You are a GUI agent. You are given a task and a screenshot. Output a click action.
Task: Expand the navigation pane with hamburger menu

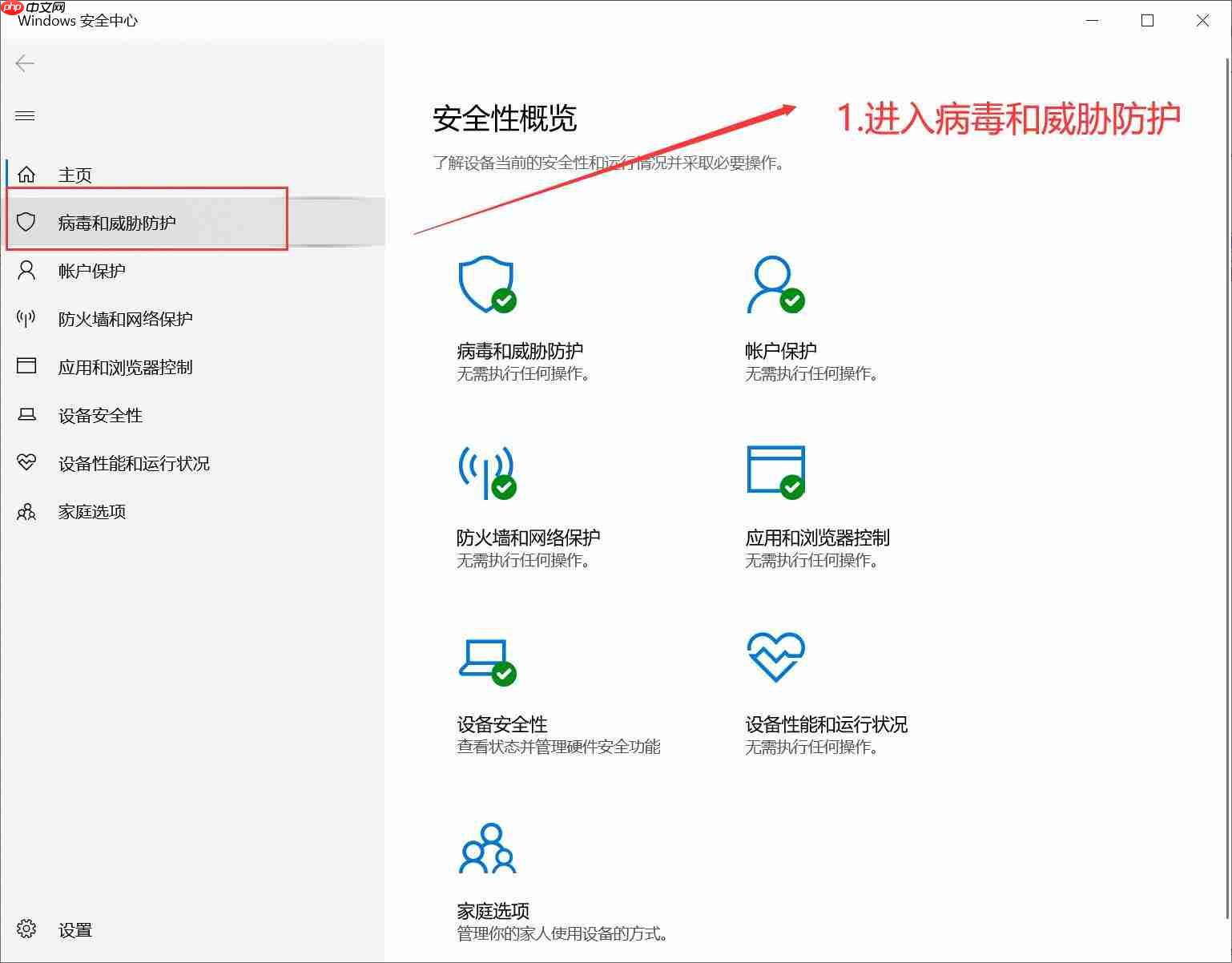(25, 115)
